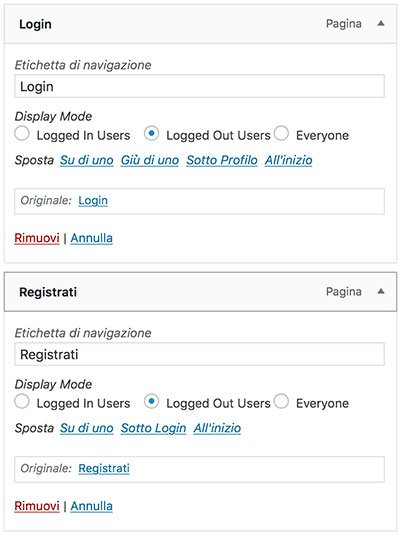The height and width of the screenshot is (535, 400).
Task: Select Everyone radio for Registrati item
Action: pyautogui.click(x=281, y=401)
